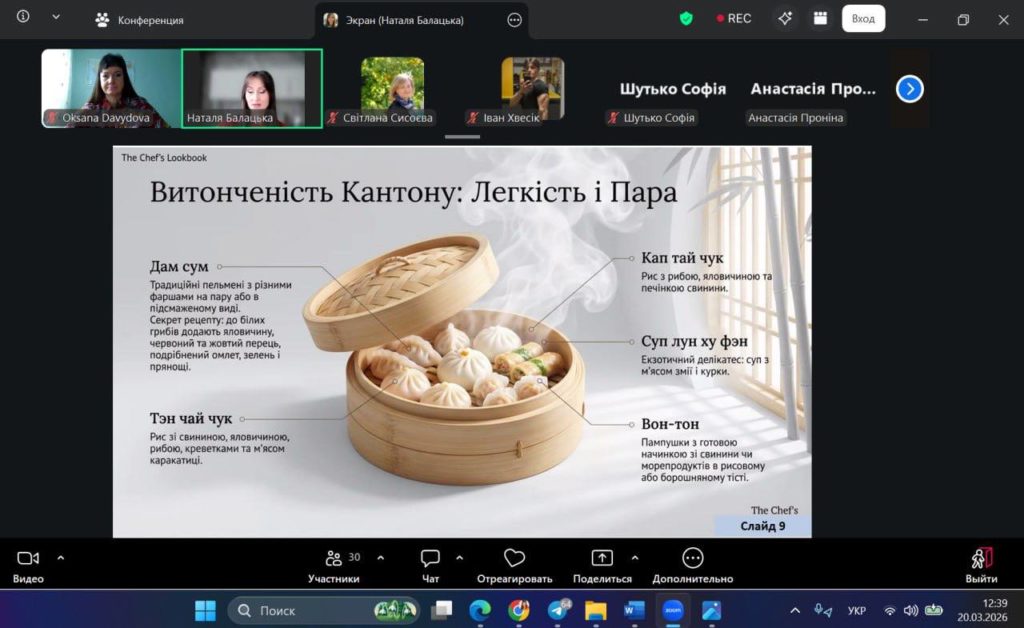The image size is (1024, 628).
Task: Expand the video options arrow beside Видео
Action: pyautogui.click(x=61, y=557)
